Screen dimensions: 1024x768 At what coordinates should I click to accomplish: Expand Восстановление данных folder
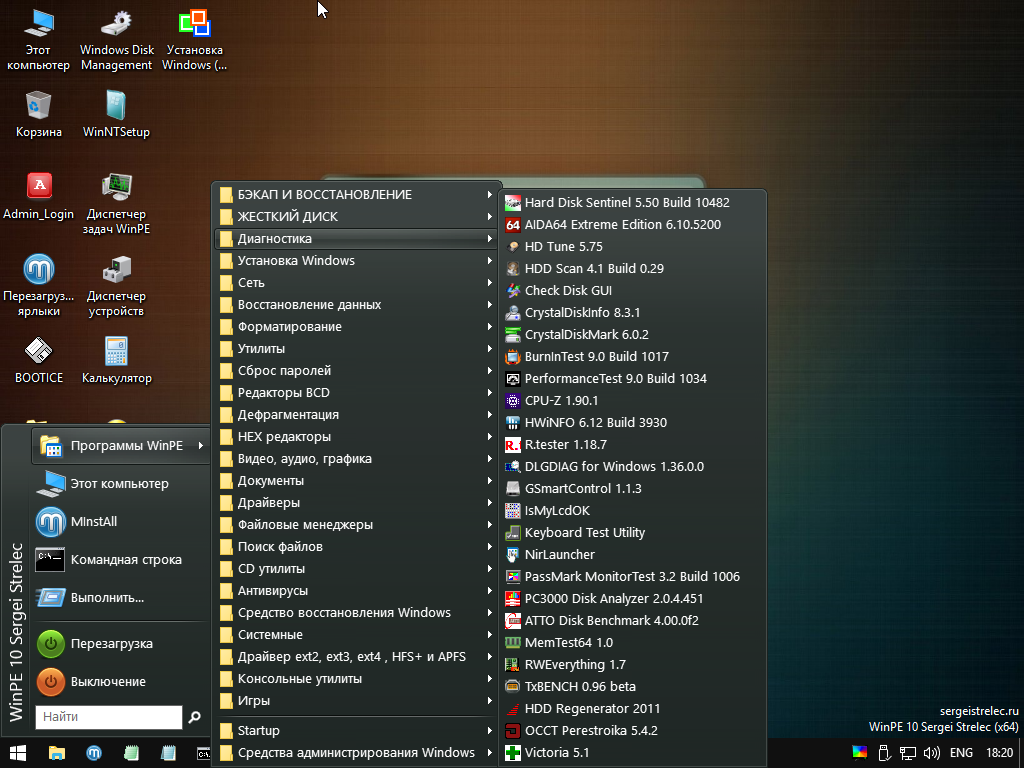click(x=357, y=305)
